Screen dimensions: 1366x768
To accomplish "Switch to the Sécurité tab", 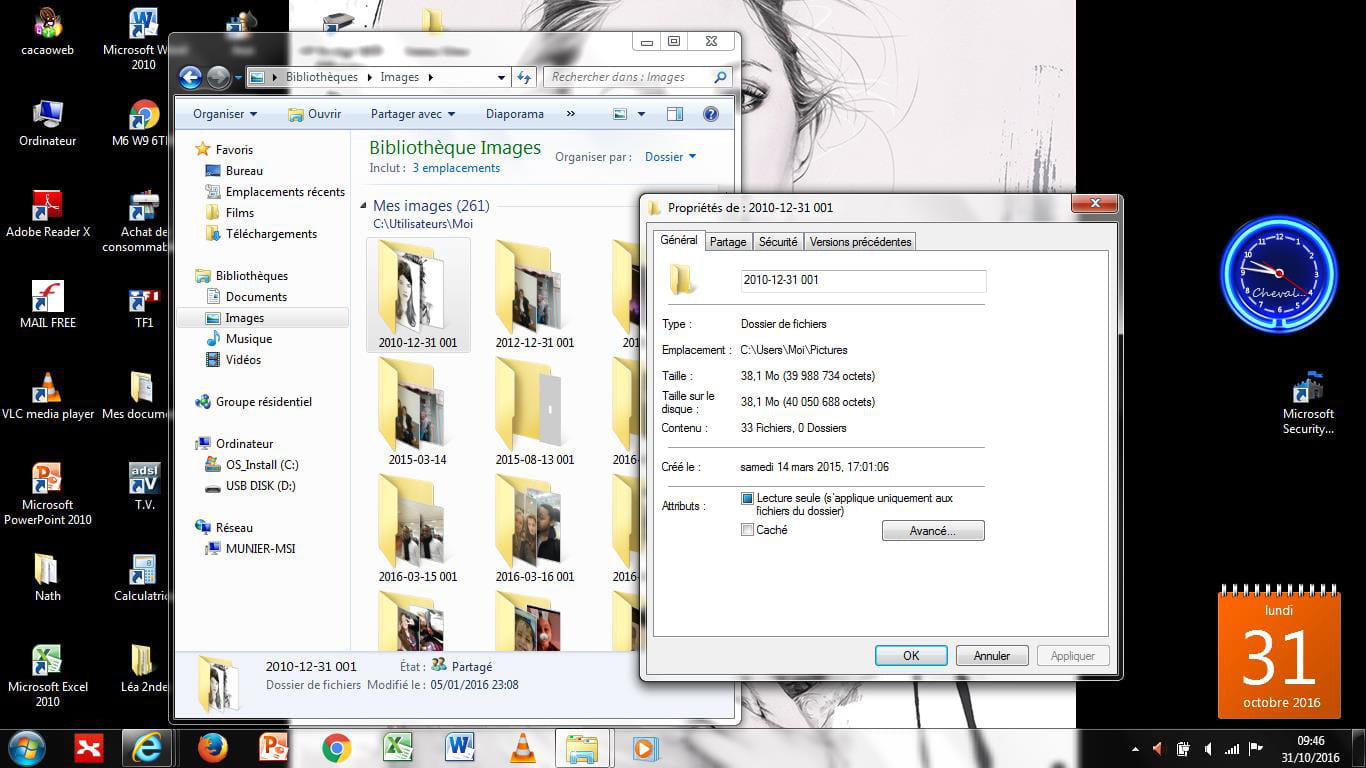I will (778, 242).
